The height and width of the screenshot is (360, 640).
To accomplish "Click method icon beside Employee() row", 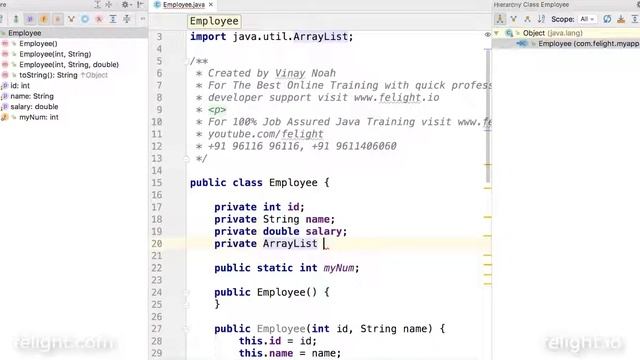I will (x=5, y=44).
